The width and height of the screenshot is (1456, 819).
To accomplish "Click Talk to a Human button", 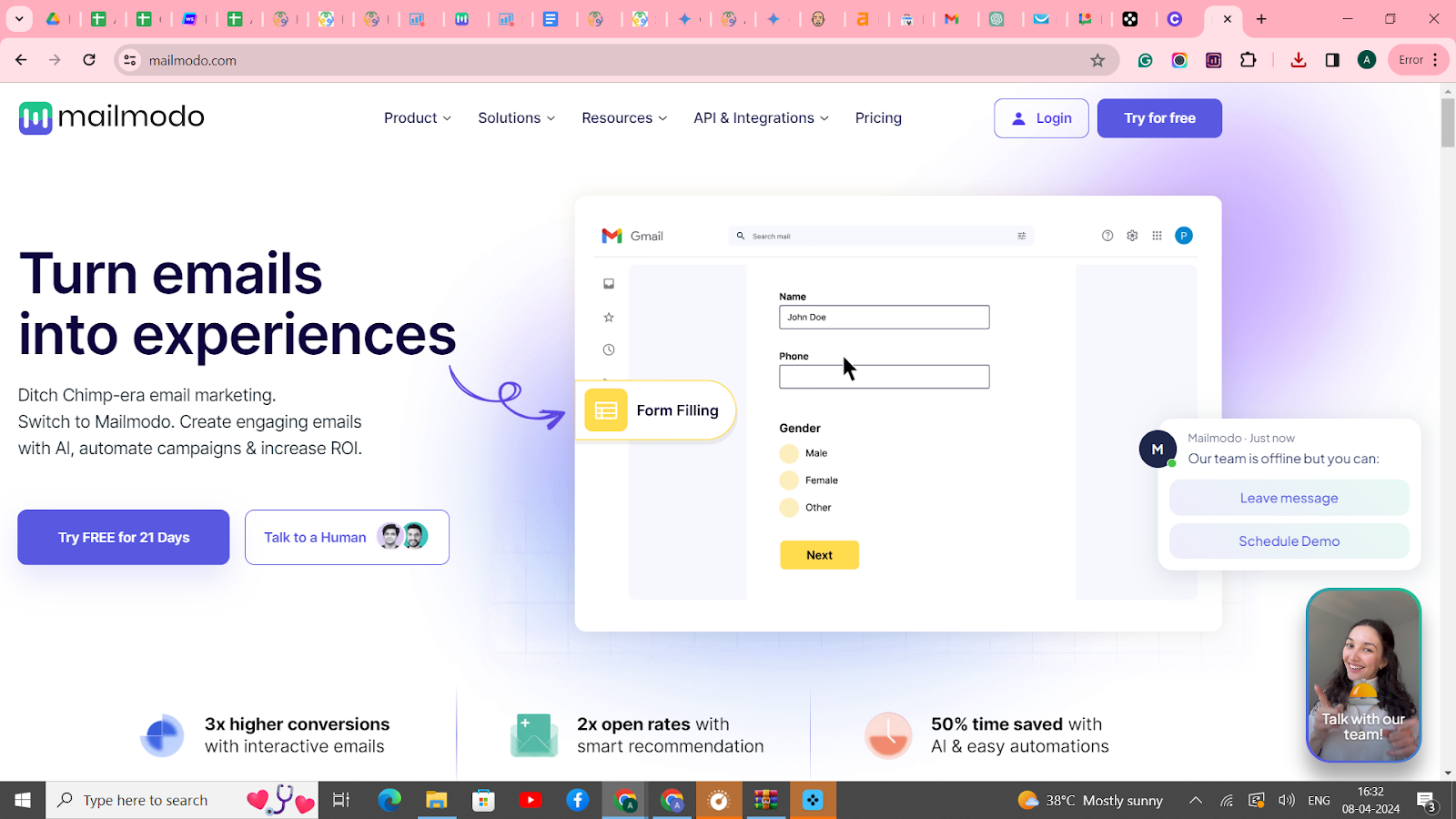I will (347, 537).
